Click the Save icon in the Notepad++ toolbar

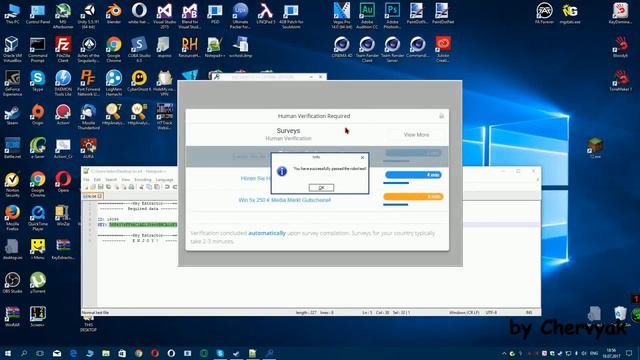pyautogui.click(x=100, y=187)
